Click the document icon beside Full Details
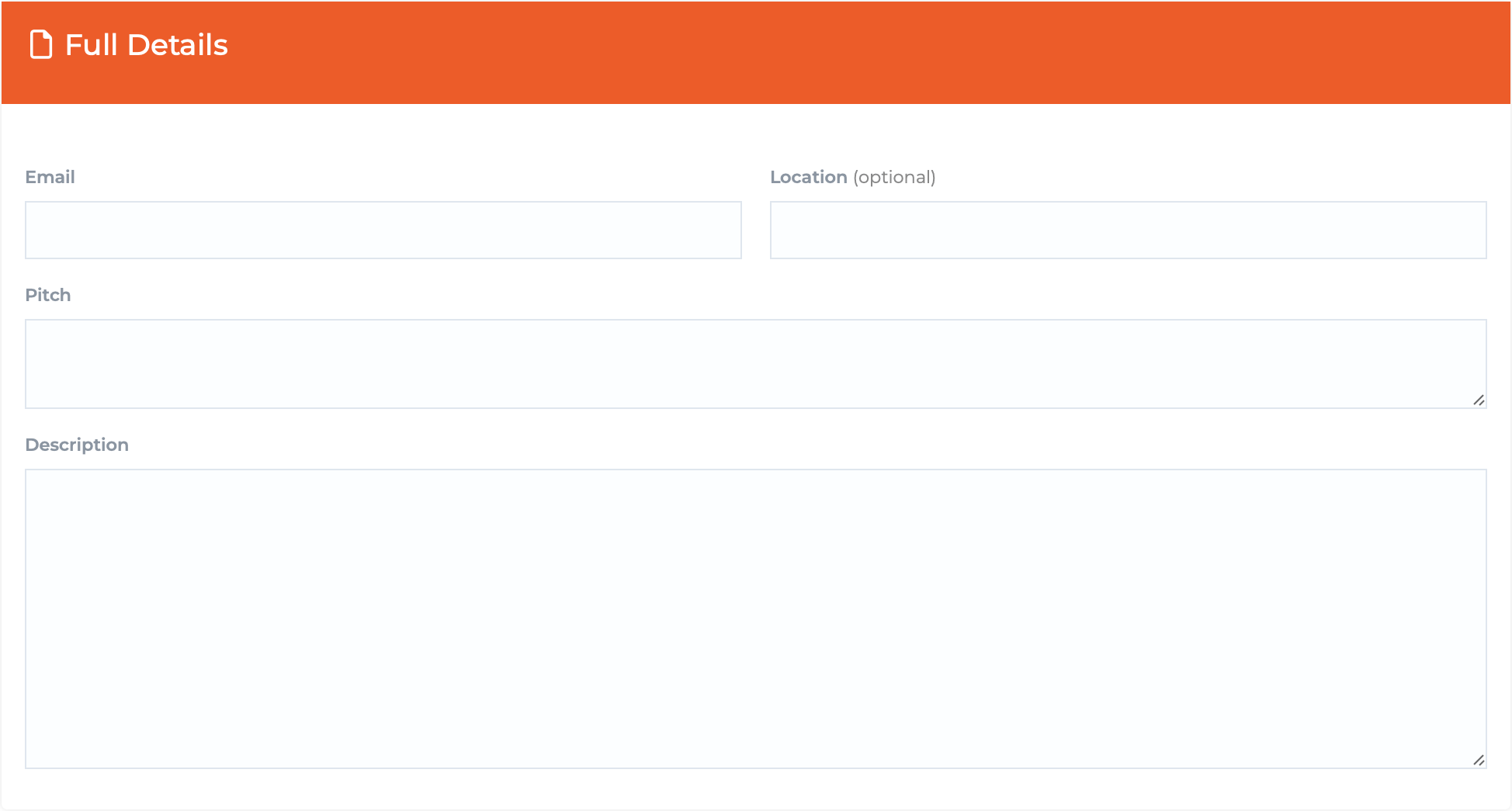Screen dimensions: 1512x811 [x=41, y=44]
